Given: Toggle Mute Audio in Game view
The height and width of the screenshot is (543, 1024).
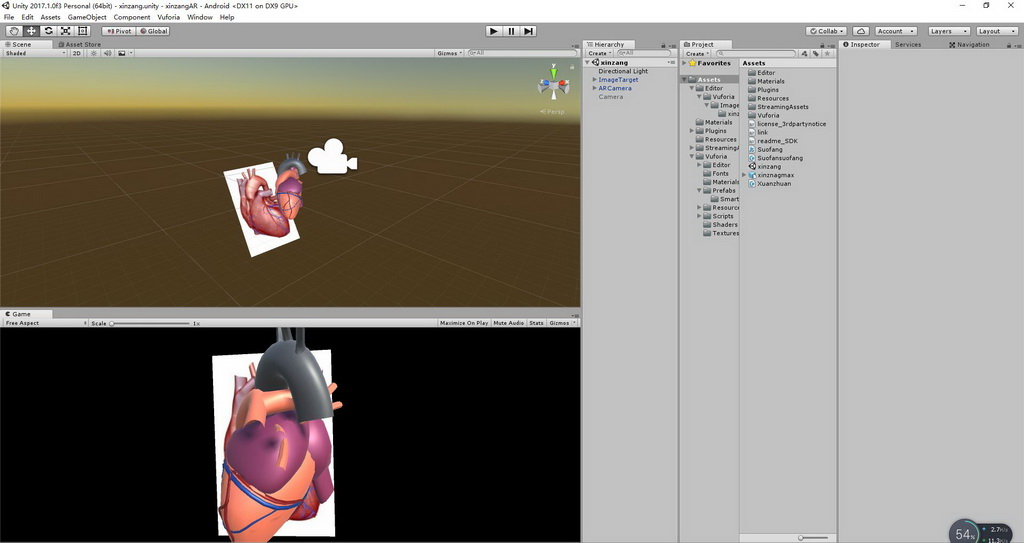Looking at the screenshot, I should click(x=508, y=323).
